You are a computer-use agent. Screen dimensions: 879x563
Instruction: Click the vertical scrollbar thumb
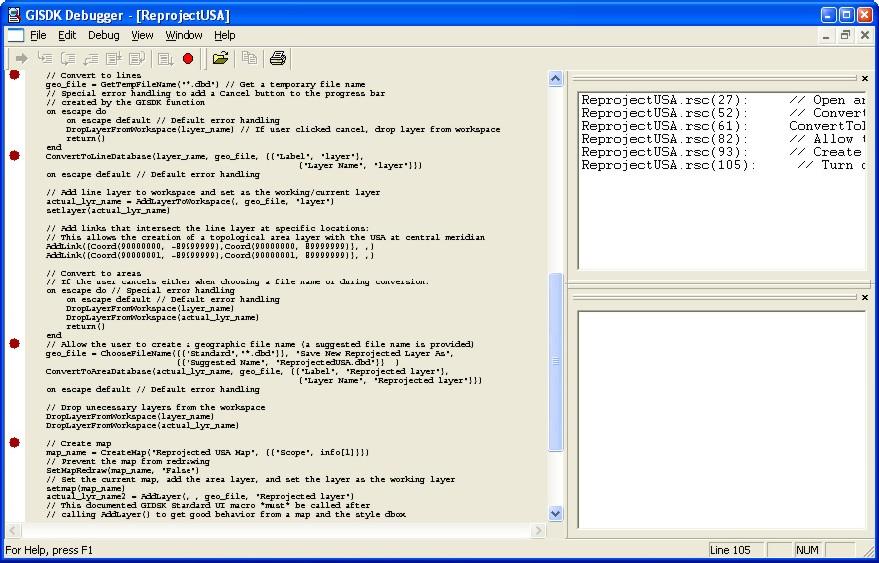(x=555, y=362)
